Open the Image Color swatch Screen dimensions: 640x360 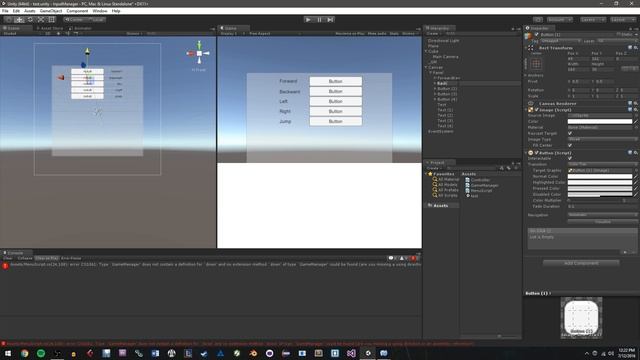[600, 121]
